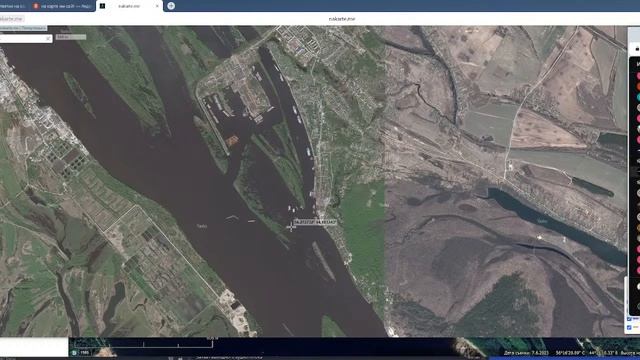
Task: Open a new browser tab
Action: click(x=171, y=6)
